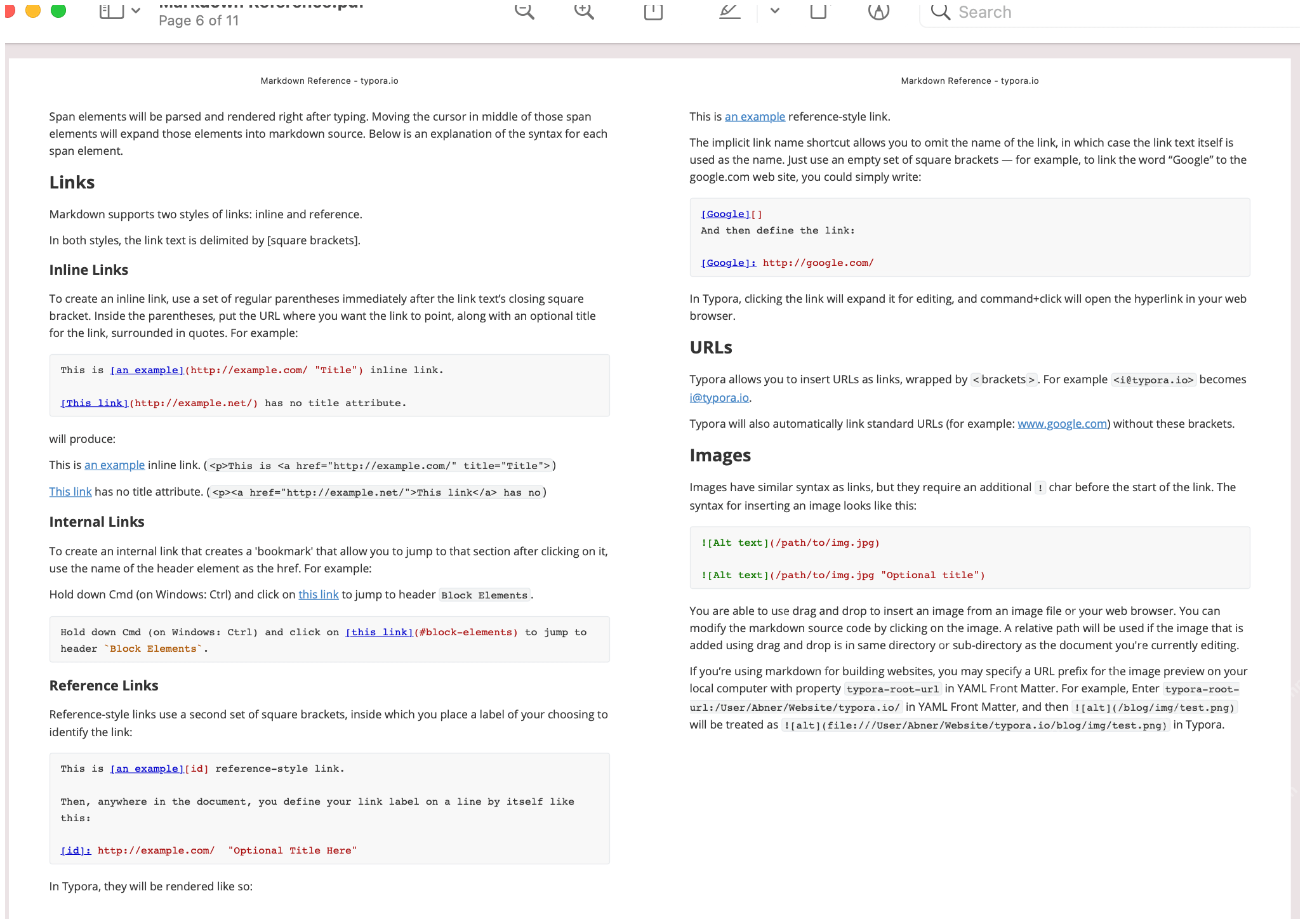Click the zoom in magnifier
The image size is (1305, 924).
584,11
